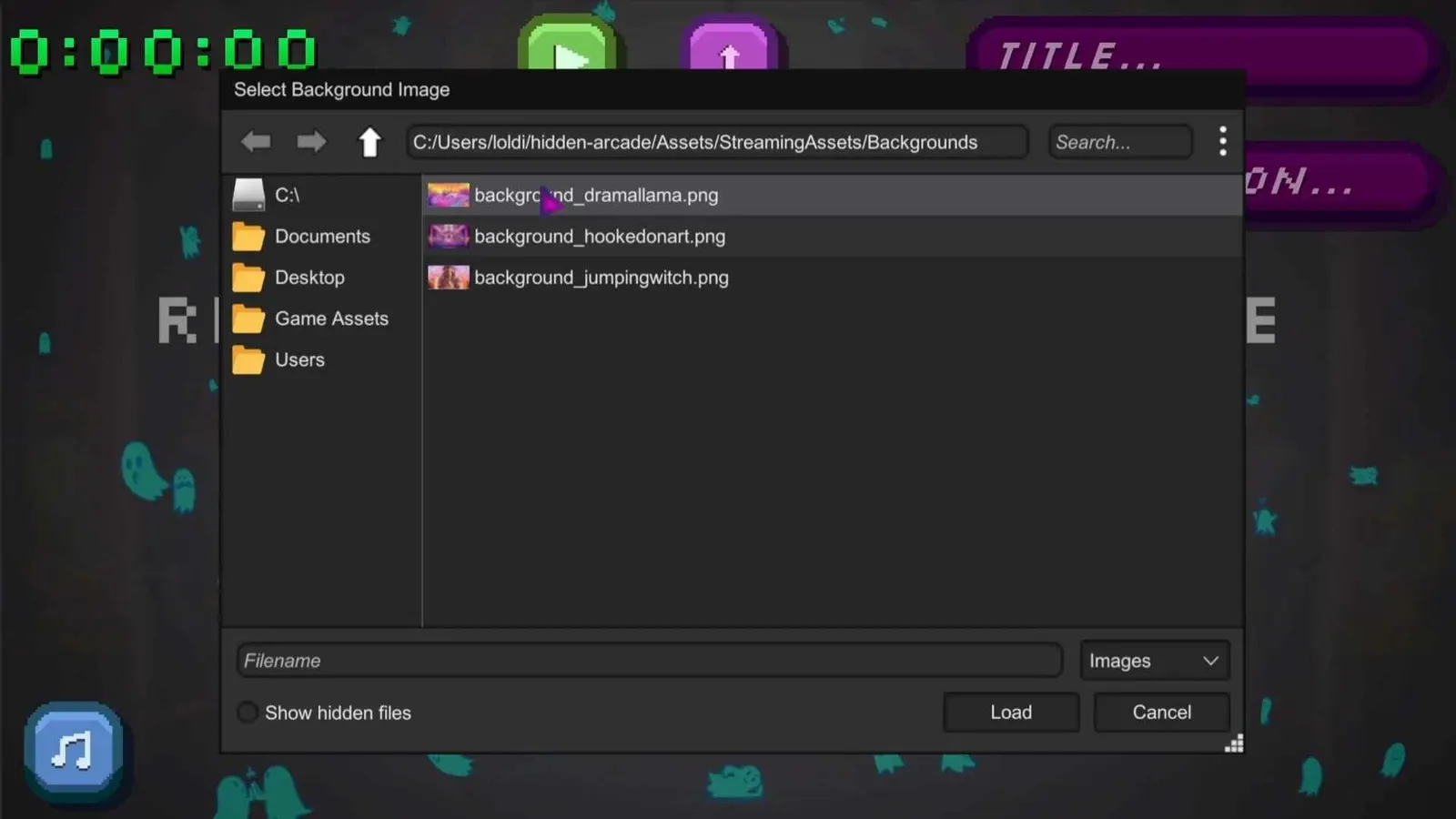Image resolution: width=1456 pixels, height=819 pixels.
Task: Select background_jumpingwitch.png file
Action: tap(833, 278)
